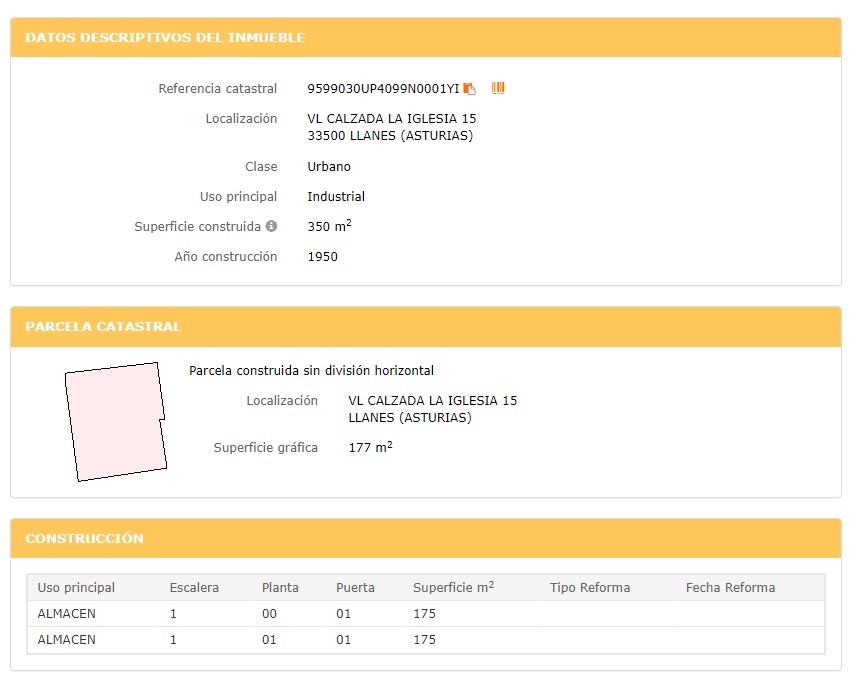Click 'Parcela construida sin división horizontal' text
866x677 pixels.
click(311, 371)
